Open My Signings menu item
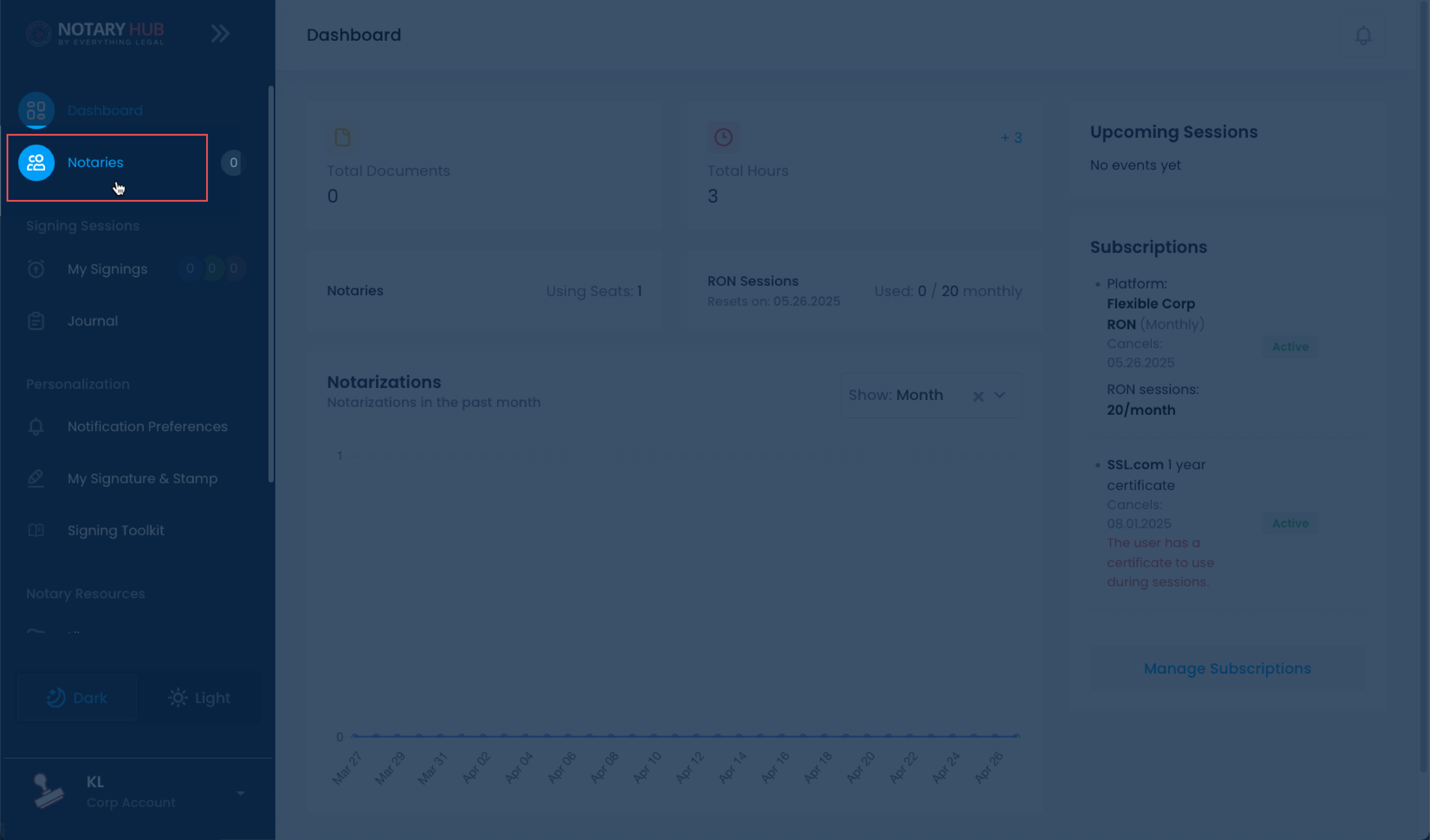 pos(107,269)
